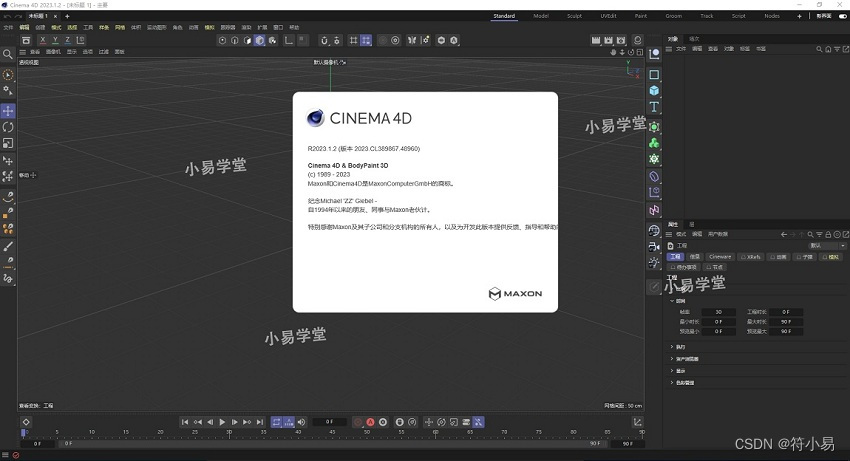Click the Coordinate System icon next to Z
This screenshot has width=850, height=461.
coord(80,40)
